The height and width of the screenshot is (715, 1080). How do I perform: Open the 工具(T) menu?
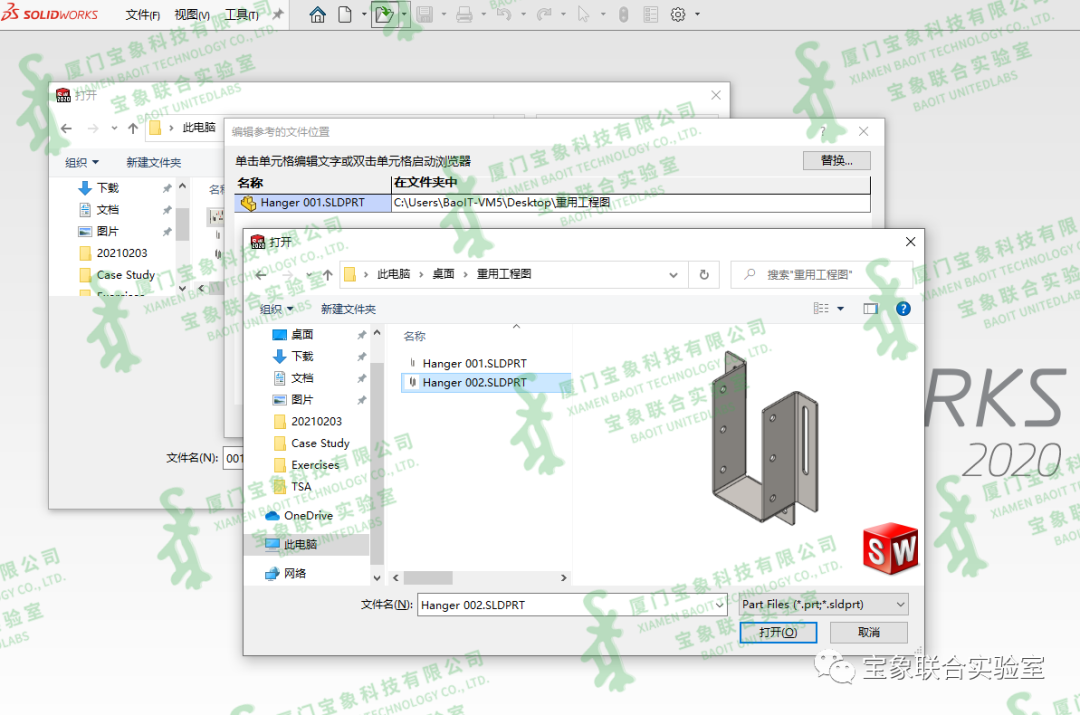coord(242,14)
